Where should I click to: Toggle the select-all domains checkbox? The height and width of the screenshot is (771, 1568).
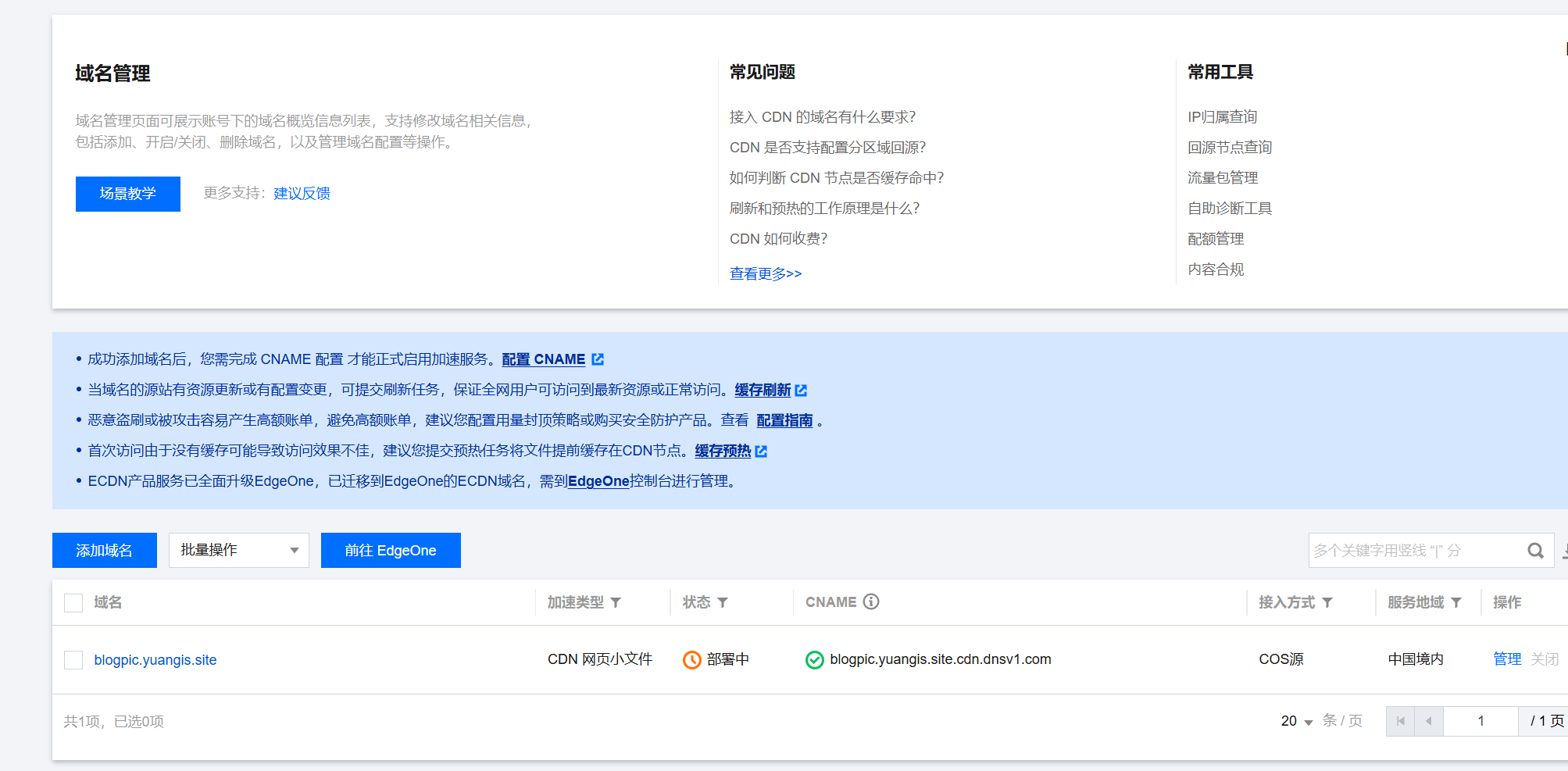click(73, 602)
